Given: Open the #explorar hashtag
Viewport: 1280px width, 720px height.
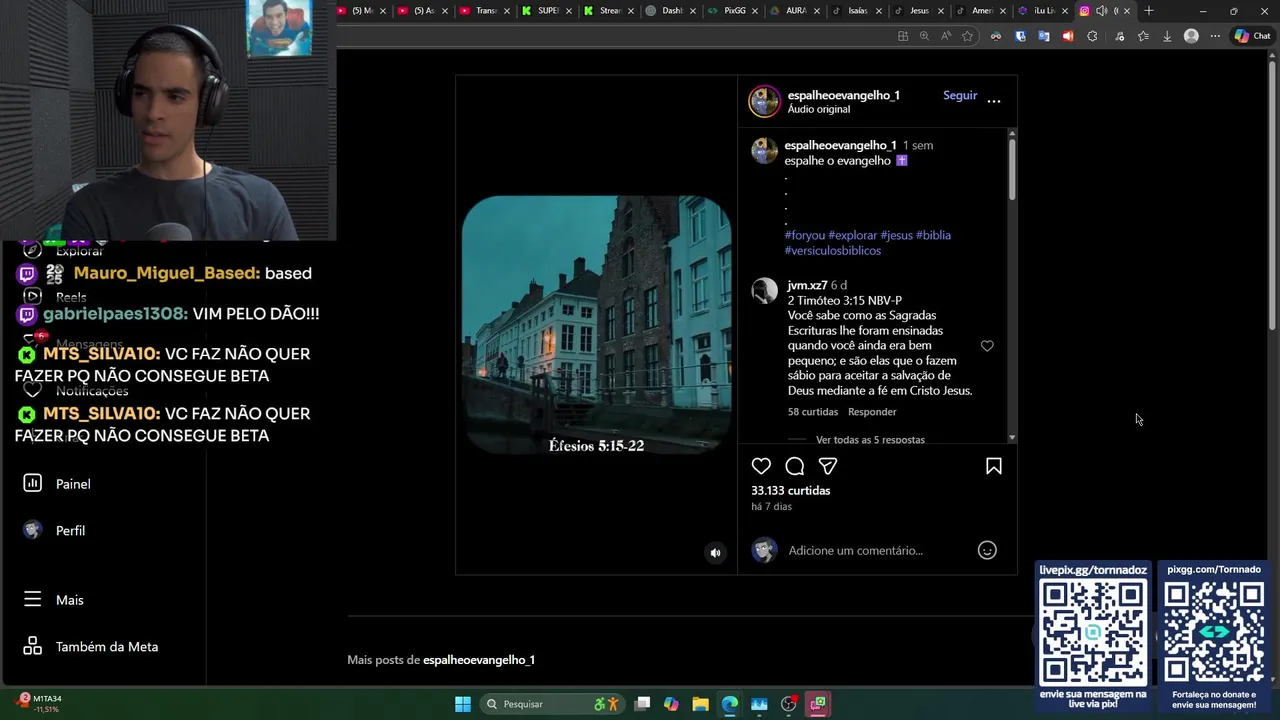Looking at the screenshot, I should (853, 235).
